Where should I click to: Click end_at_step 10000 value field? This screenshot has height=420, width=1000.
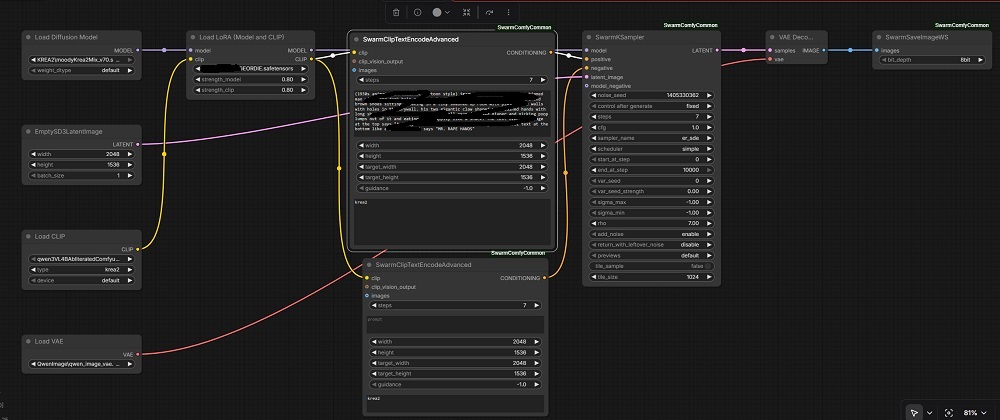coord(652,170)
